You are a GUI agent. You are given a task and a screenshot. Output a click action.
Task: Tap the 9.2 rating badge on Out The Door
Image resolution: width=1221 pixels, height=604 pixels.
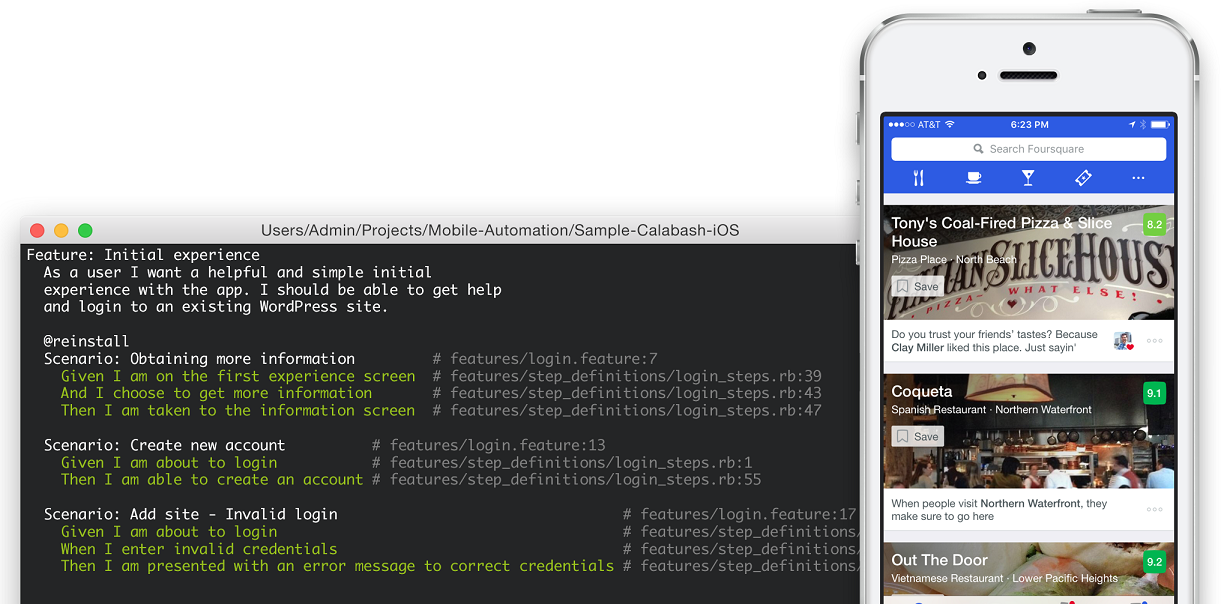click(1154, 562)
